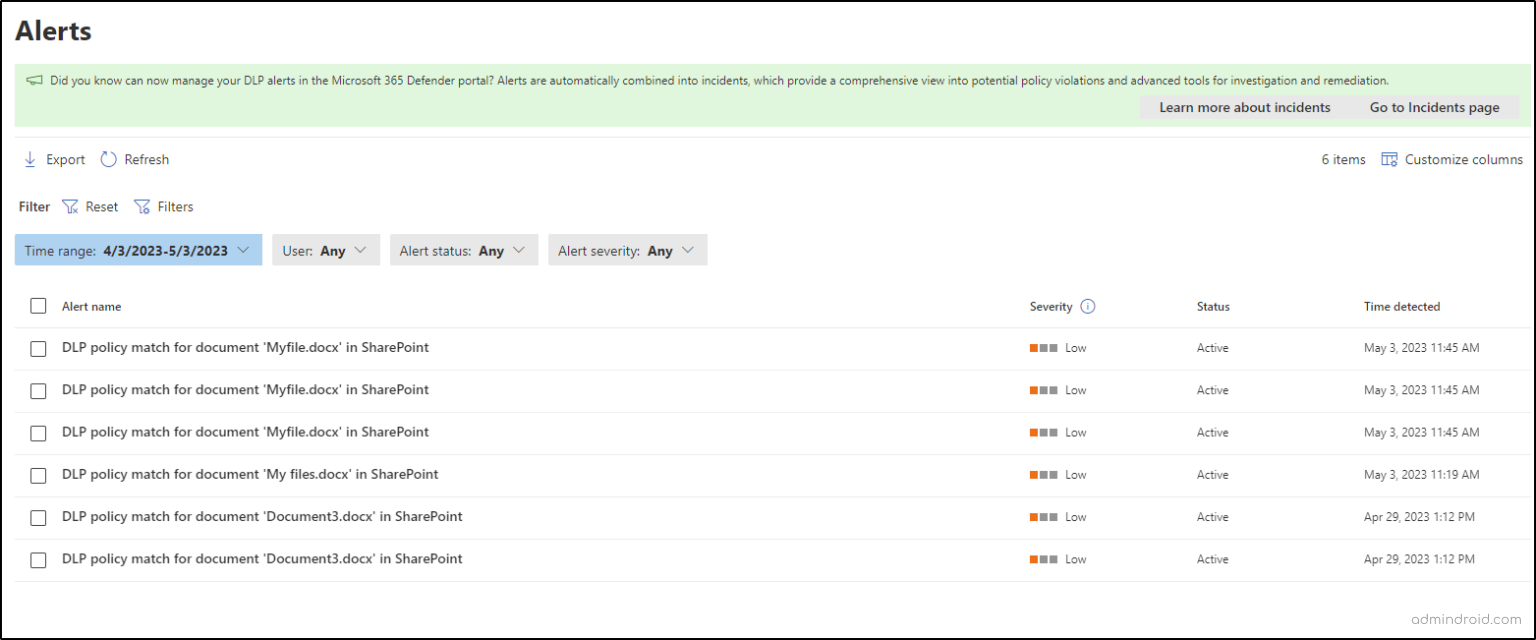Open the Time range filter dropdown
The height and width of the screenshot is (640, 1536).
click(x=137, y=249)
